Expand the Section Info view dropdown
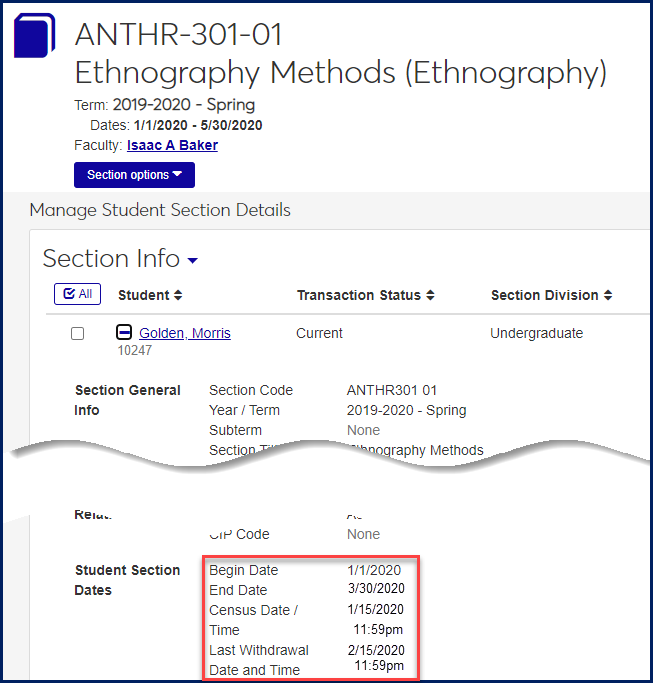Screen dimensions: 653x683 (x=192, y=261)
